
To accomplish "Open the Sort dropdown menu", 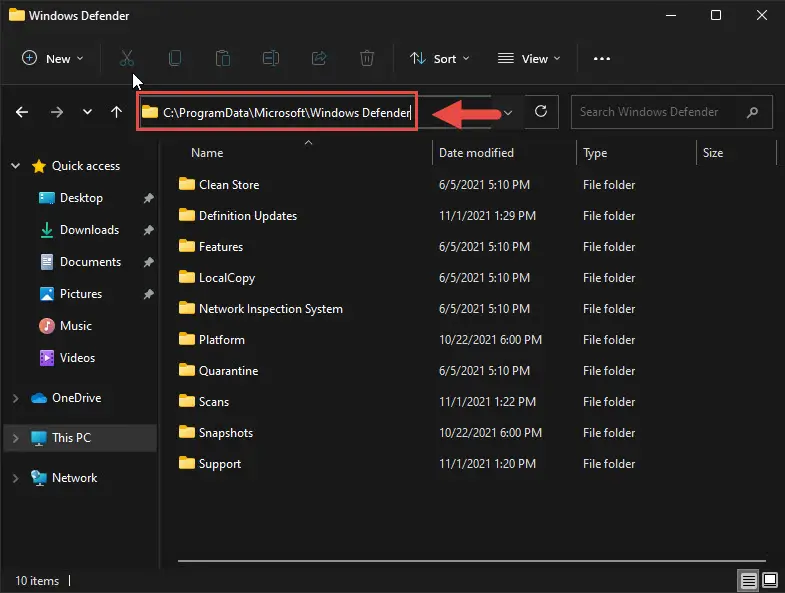I will pos(440,59).
